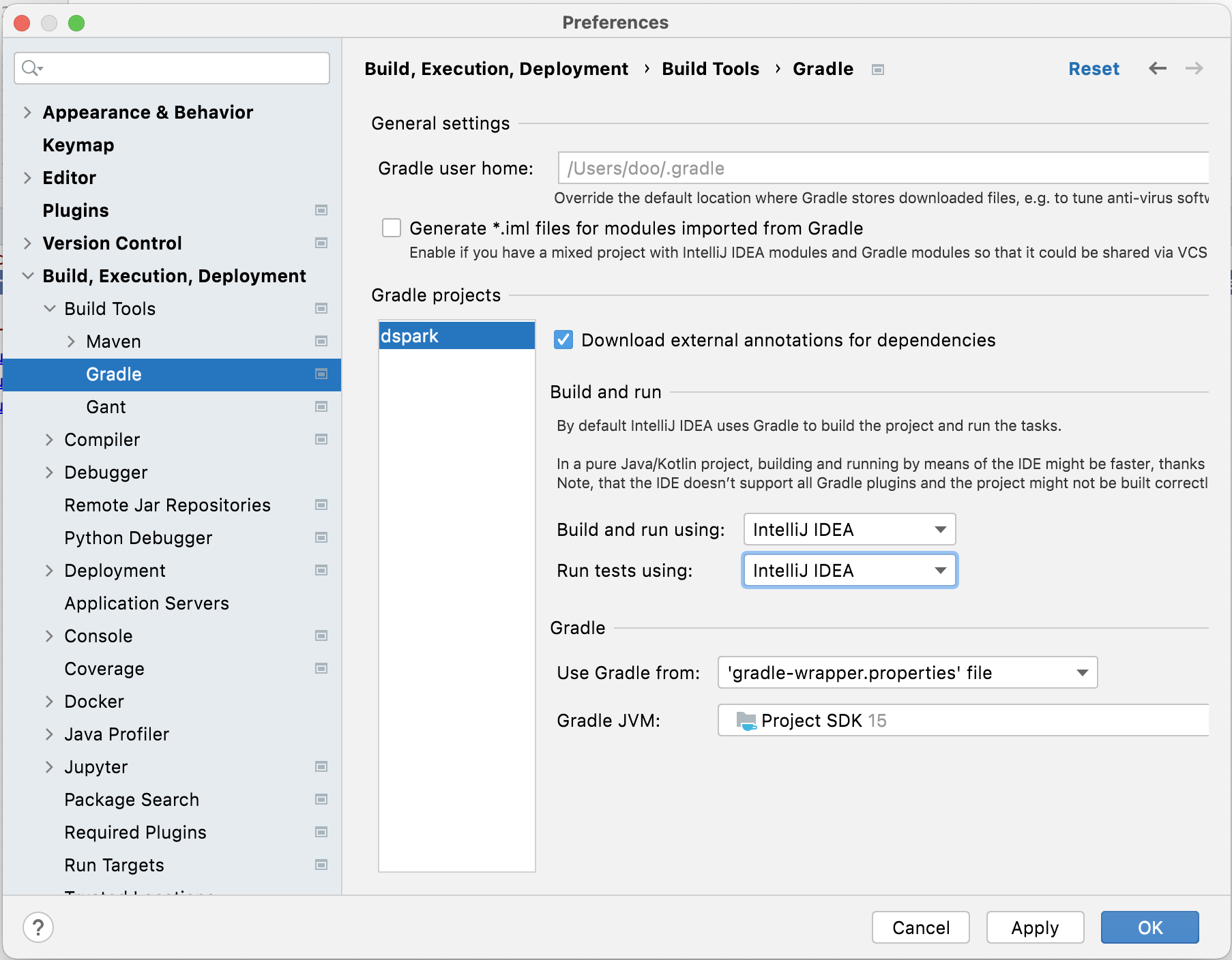Image resolution: width=1232 pixels, height=960 pixels.
Task: Click the Apply button
Action: point(1035,927)
